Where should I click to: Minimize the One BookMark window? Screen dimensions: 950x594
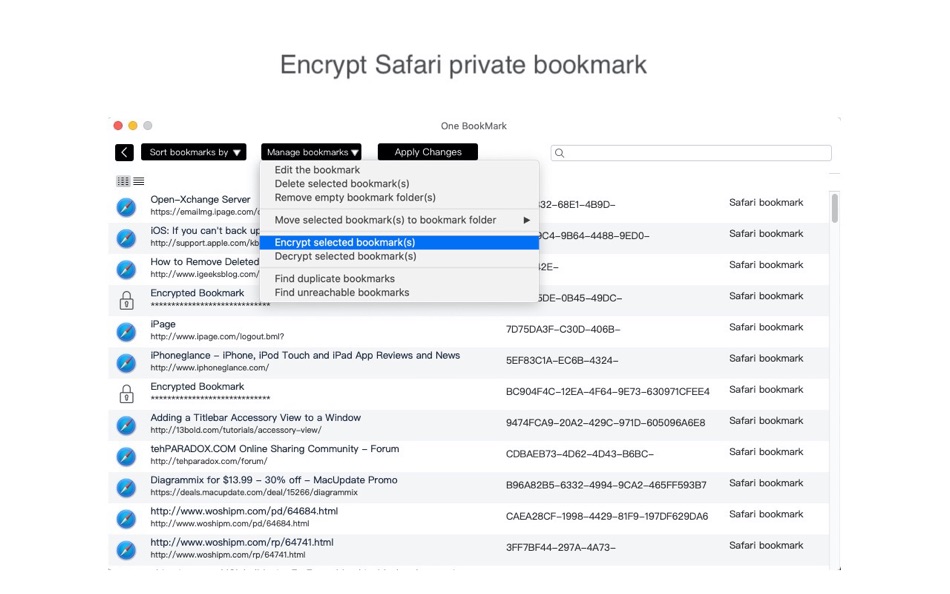click(x=133, y=125)
